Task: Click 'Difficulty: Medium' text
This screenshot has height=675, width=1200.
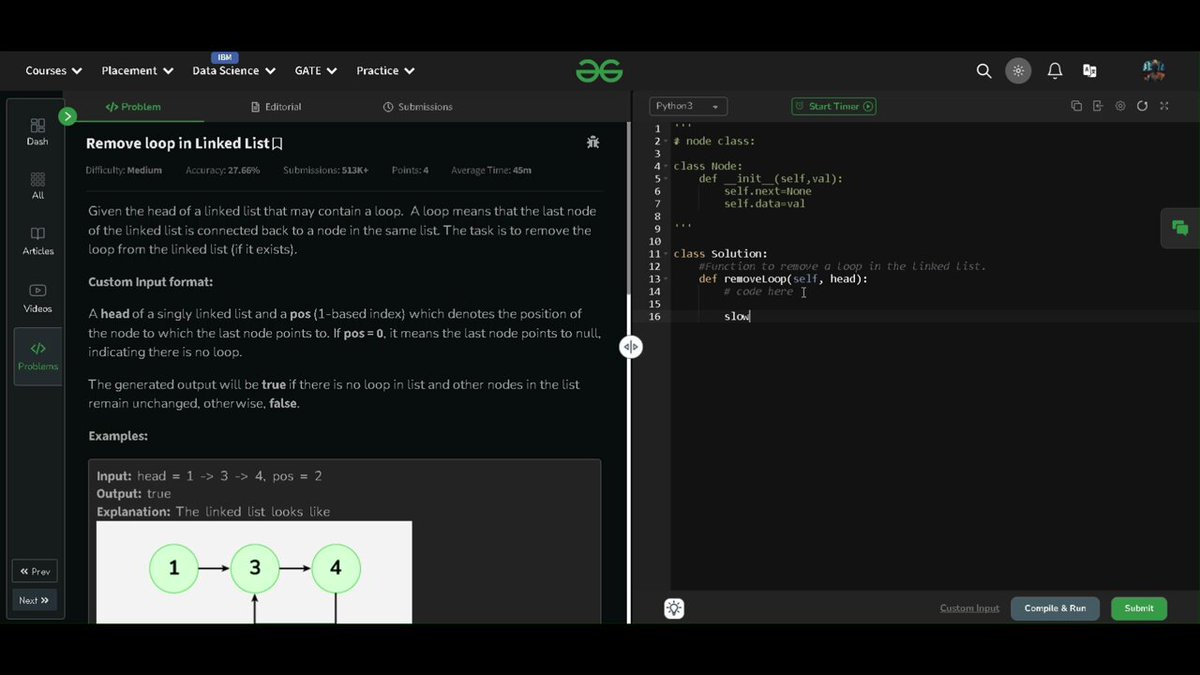Action: (x=124, y=171)
